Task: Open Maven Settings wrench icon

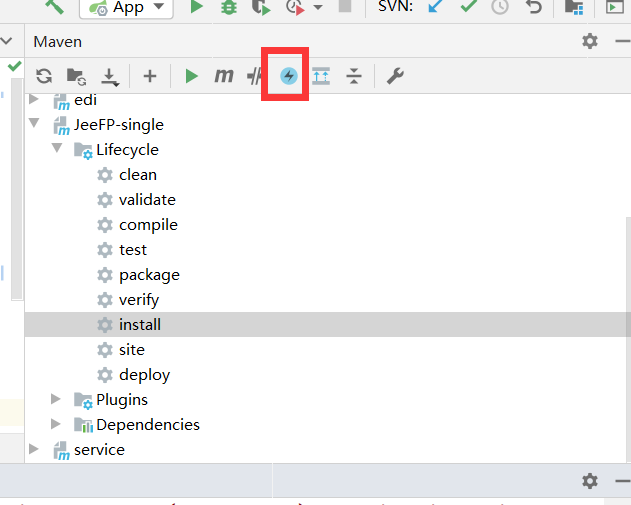Action: point(395,76)
